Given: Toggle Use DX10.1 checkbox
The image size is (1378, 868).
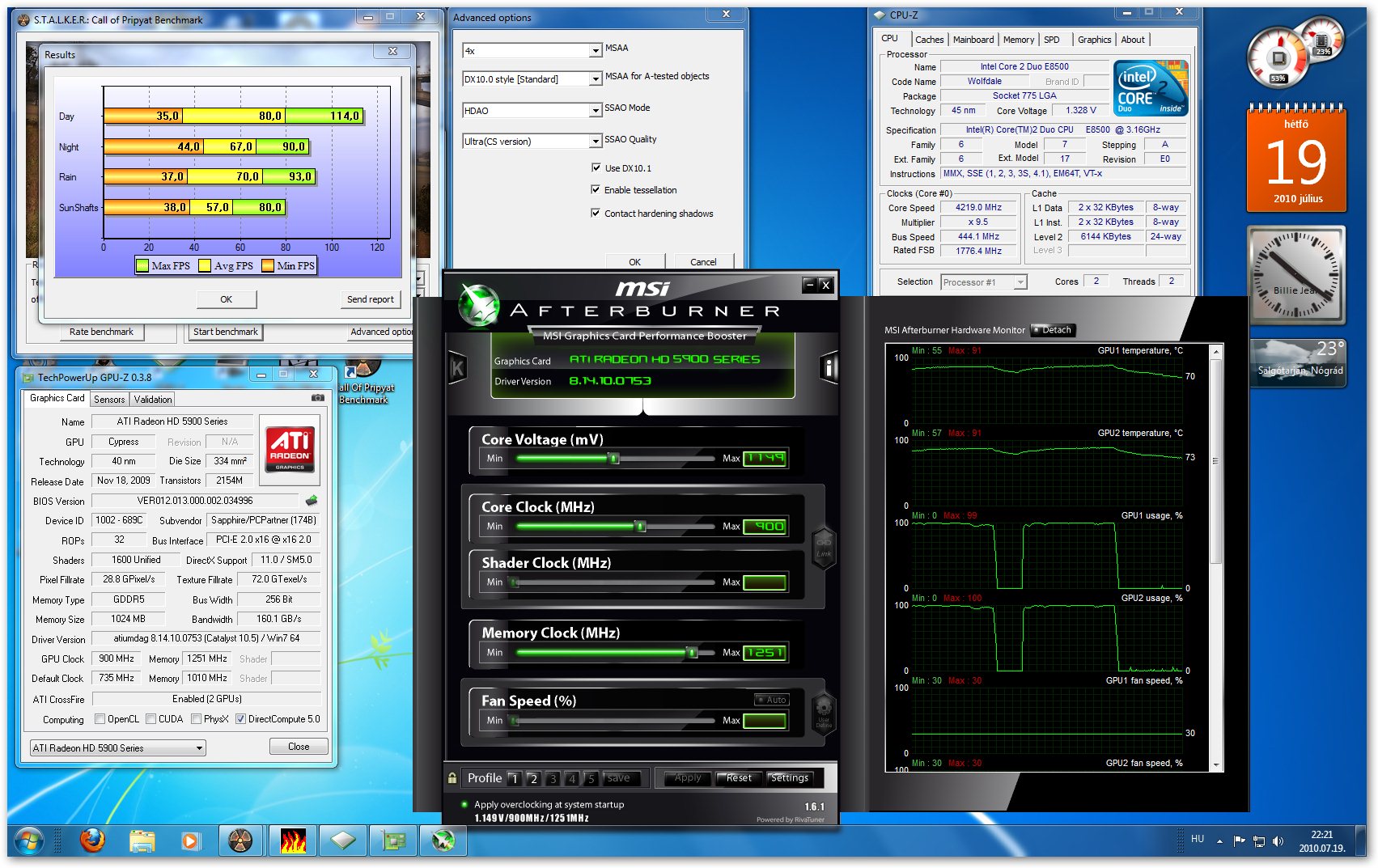Looking at the screenshot, I should click(596, 167).
